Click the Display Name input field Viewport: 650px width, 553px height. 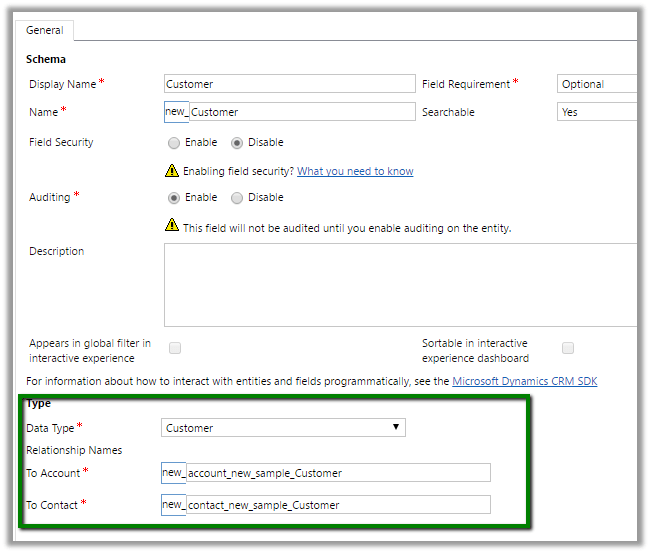tap(289, 84)
